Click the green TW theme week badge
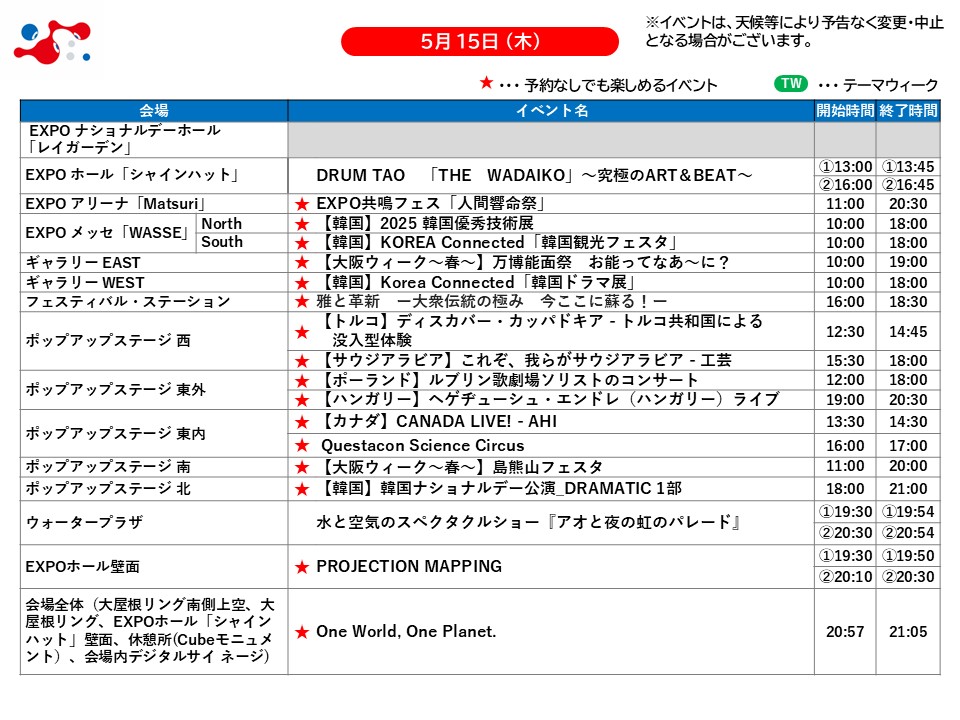Viewport: 960px width, 720px height. click(791, 84)
